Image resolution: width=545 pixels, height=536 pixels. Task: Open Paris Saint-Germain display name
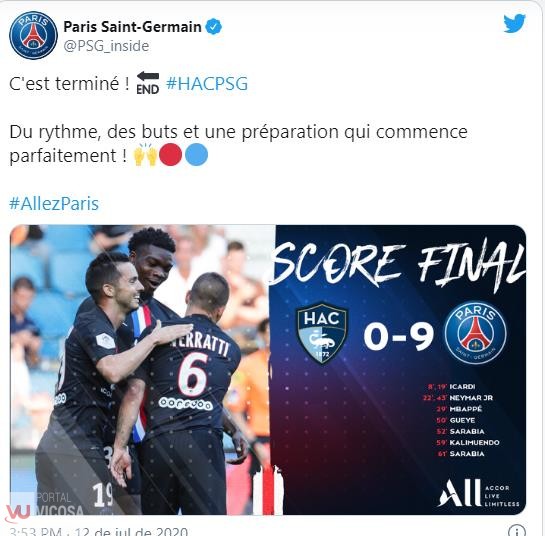pyautogui.click(x=132, y=27)
